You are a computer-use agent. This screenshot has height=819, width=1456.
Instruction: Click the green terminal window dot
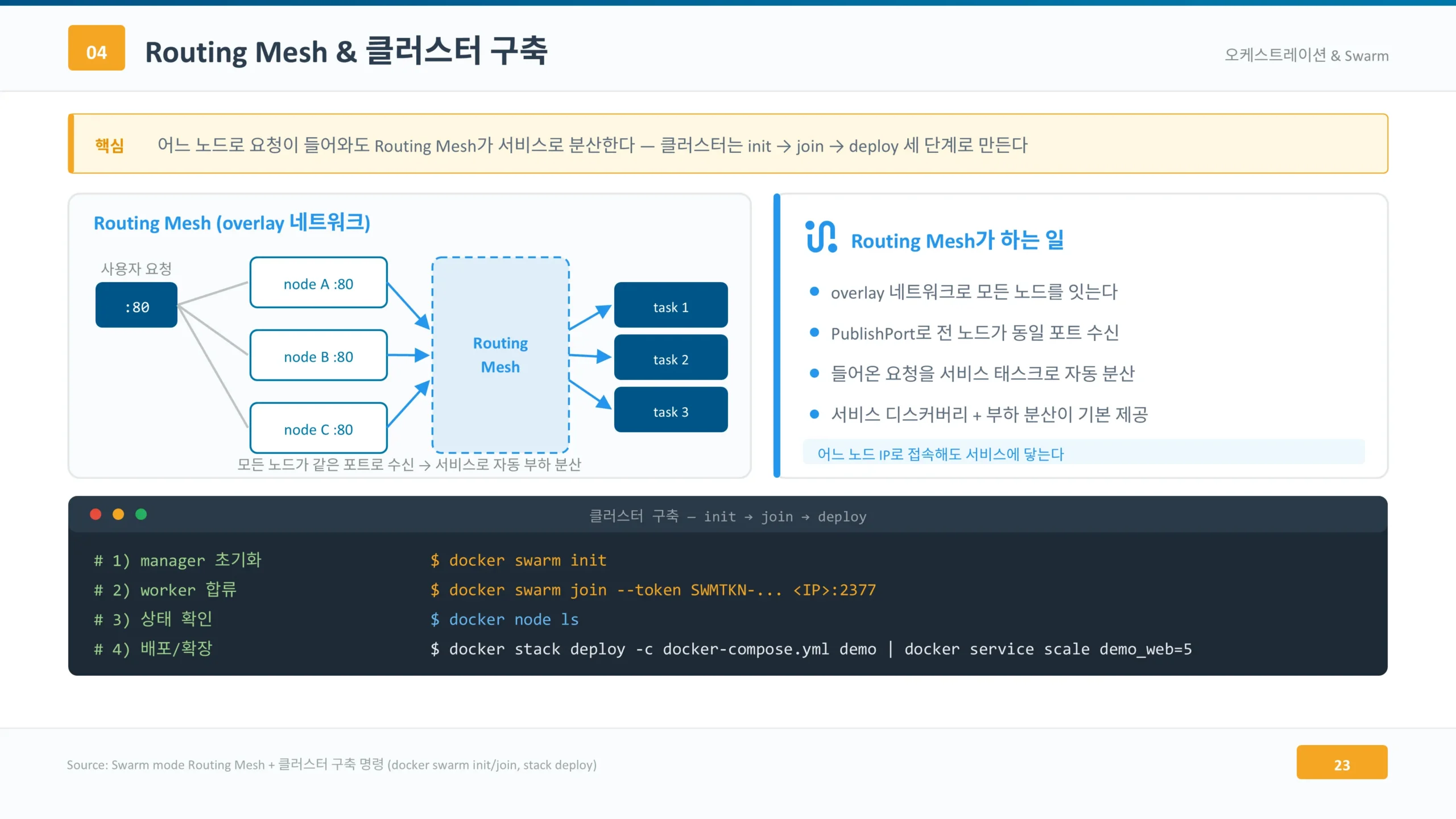(141, 514)
